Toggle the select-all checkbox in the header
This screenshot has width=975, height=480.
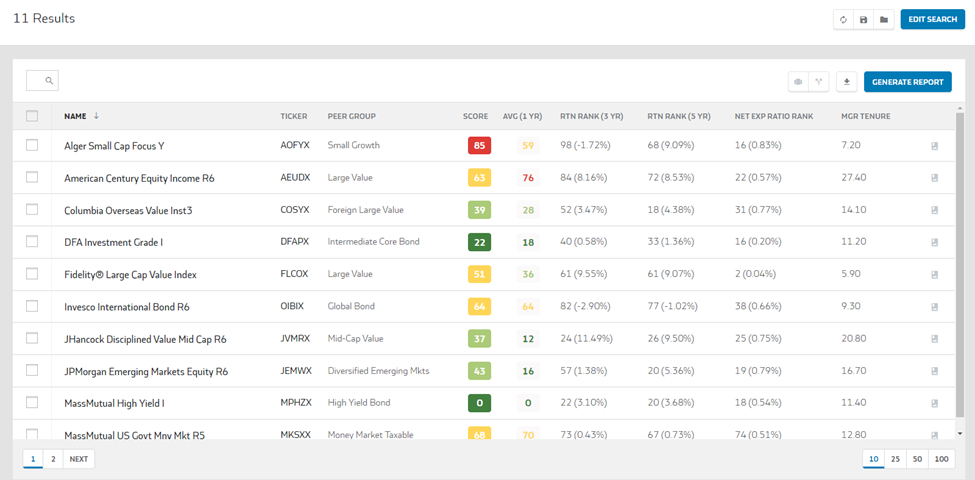pyautogui.click(x=32, y=116)
